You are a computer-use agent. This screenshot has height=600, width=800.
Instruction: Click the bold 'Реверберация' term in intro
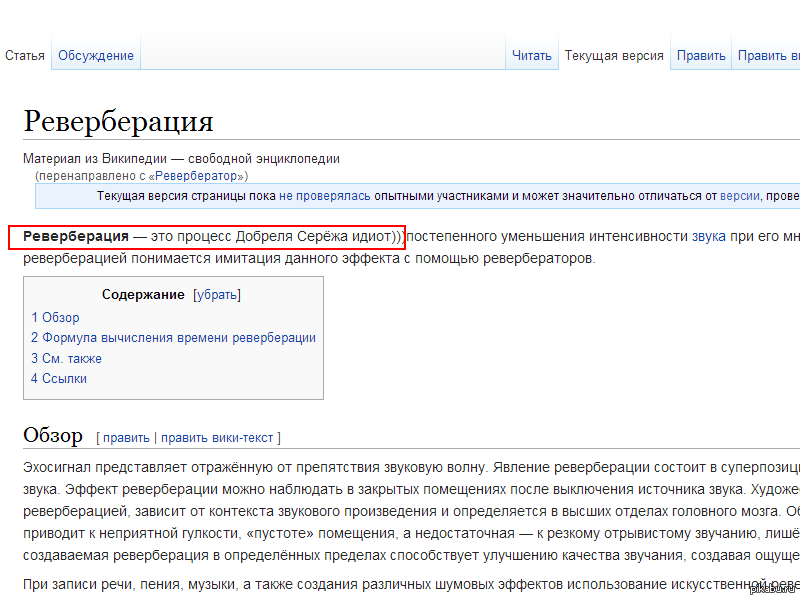[76, 237]
